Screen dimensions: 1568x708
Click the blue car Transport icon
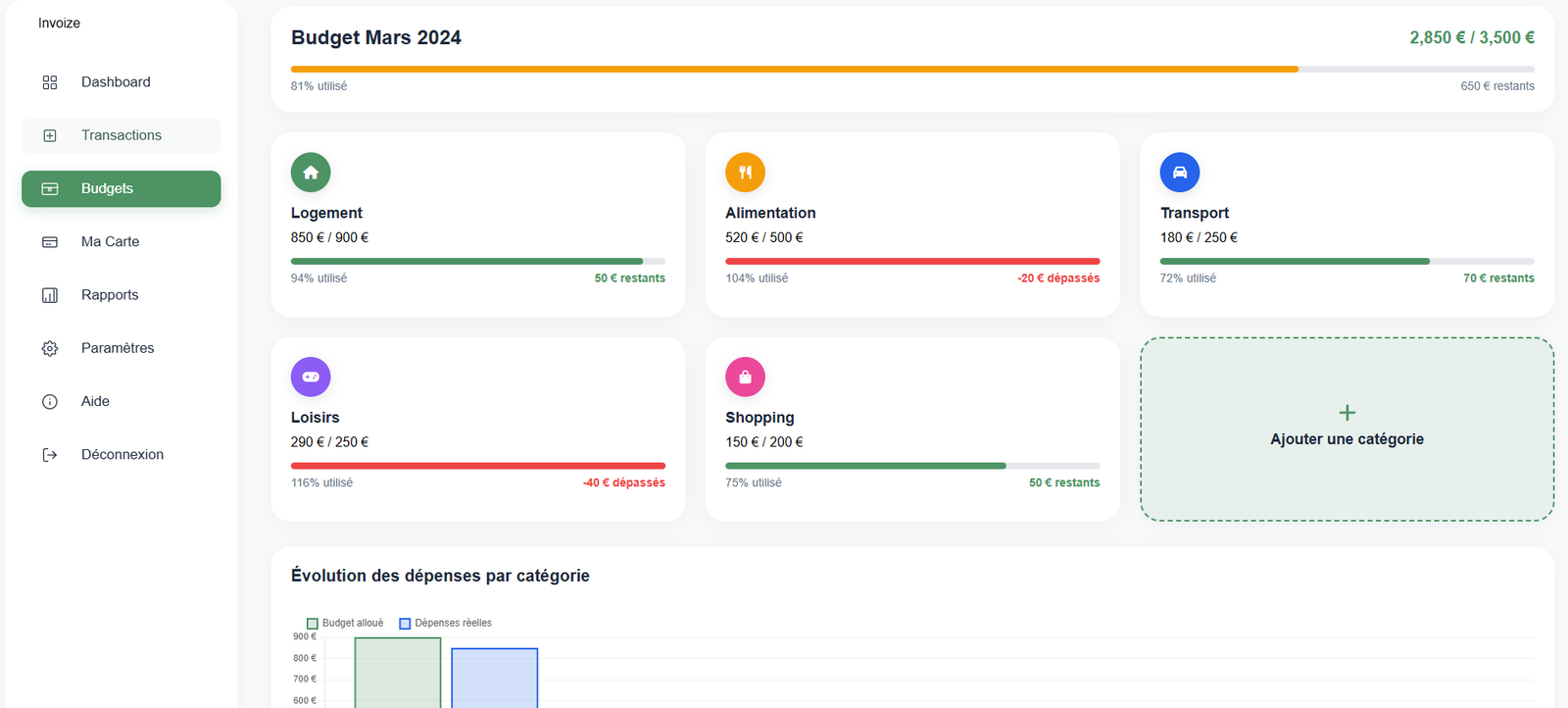pyautogui.click(x=1180, y=173)
